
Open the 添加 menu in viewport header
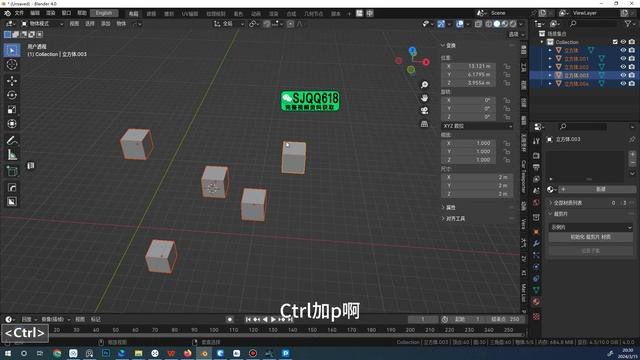(106, 24)
